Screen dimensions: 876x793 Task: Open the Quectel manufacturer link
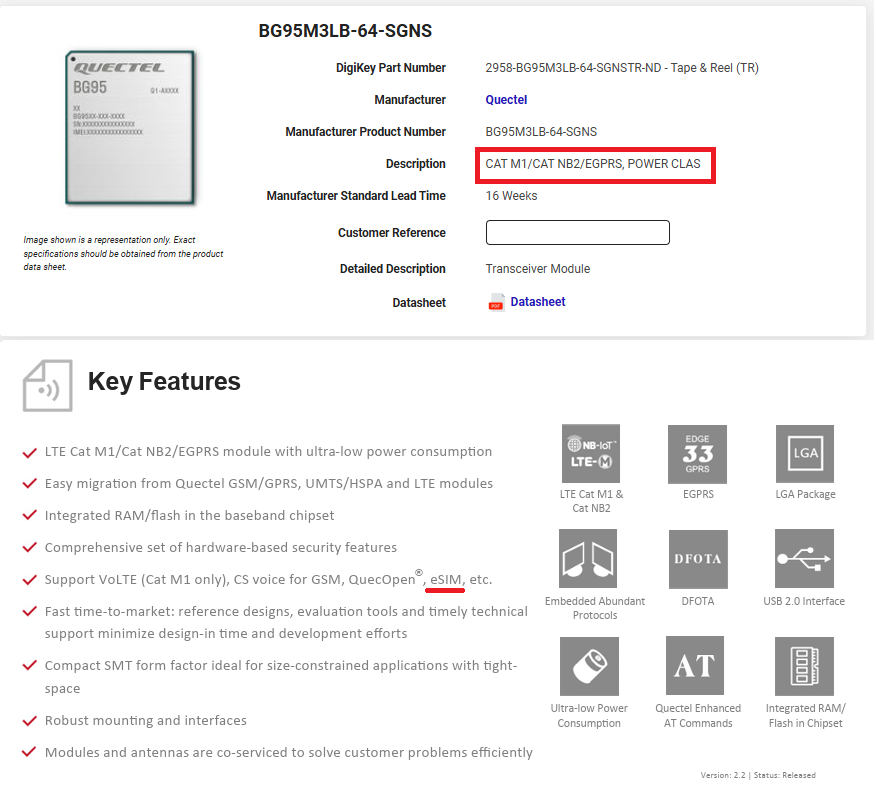[x=506, y=100]
